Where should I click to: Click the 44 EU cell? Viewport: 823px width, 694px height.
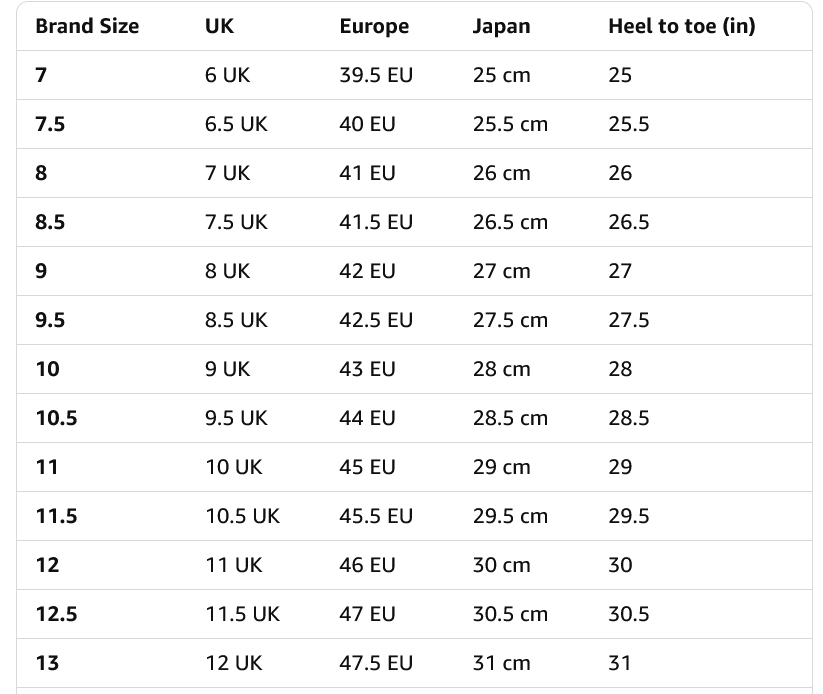point(367,418)
